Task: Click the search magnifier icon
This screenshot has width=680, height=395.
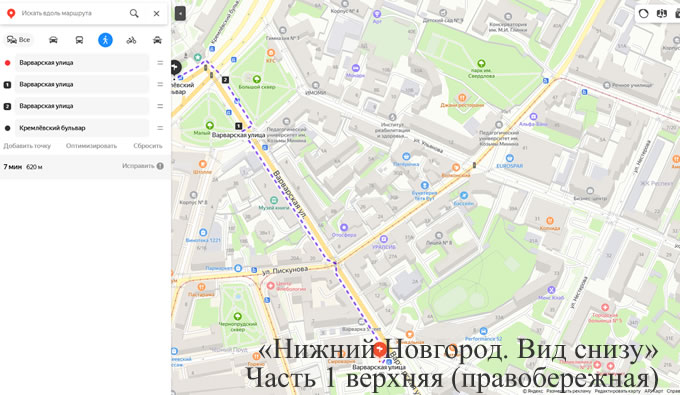Action: pyautogui.click(x=134, y=13)
